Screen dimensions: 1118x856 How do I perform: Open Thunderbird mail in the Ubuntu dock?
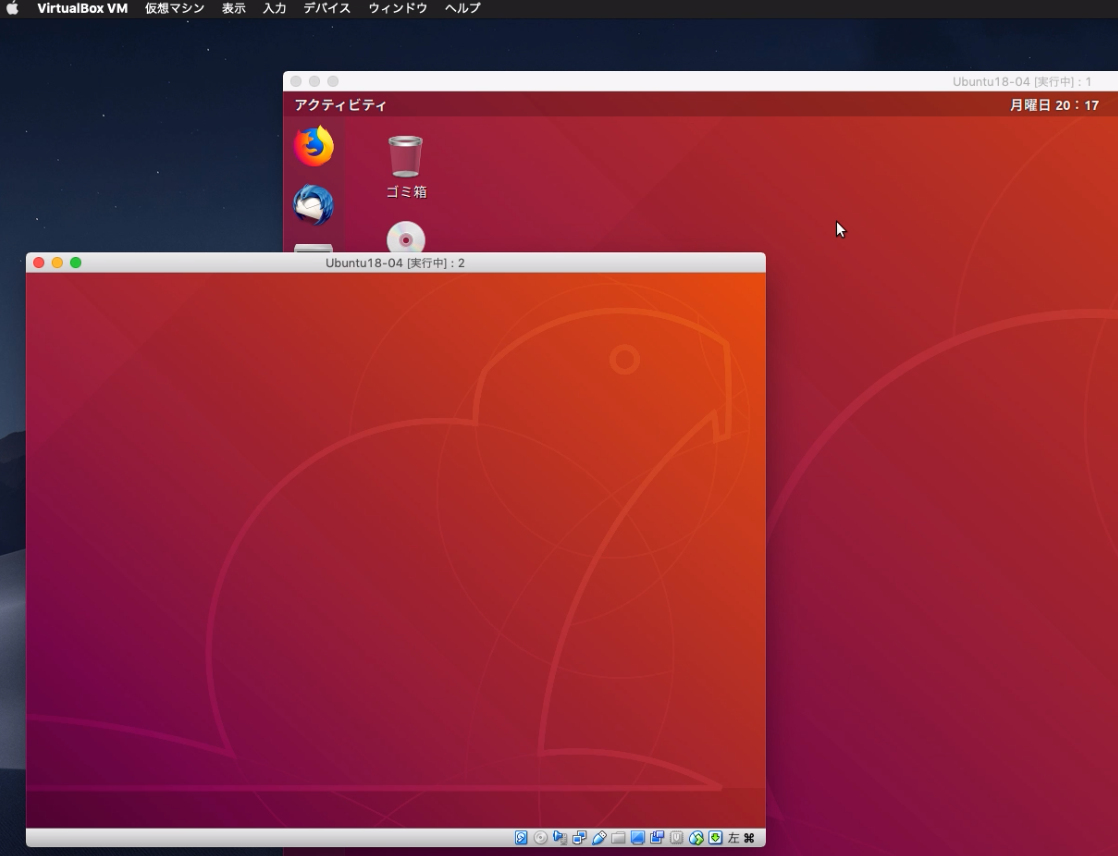click(314, 205)
